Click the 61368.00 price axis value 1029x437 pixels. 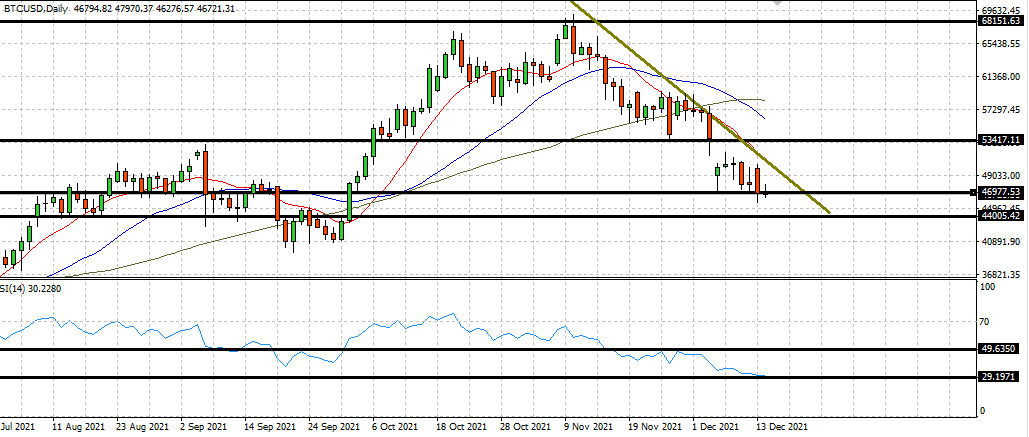pyautogui.click(x=1001, y=76)
